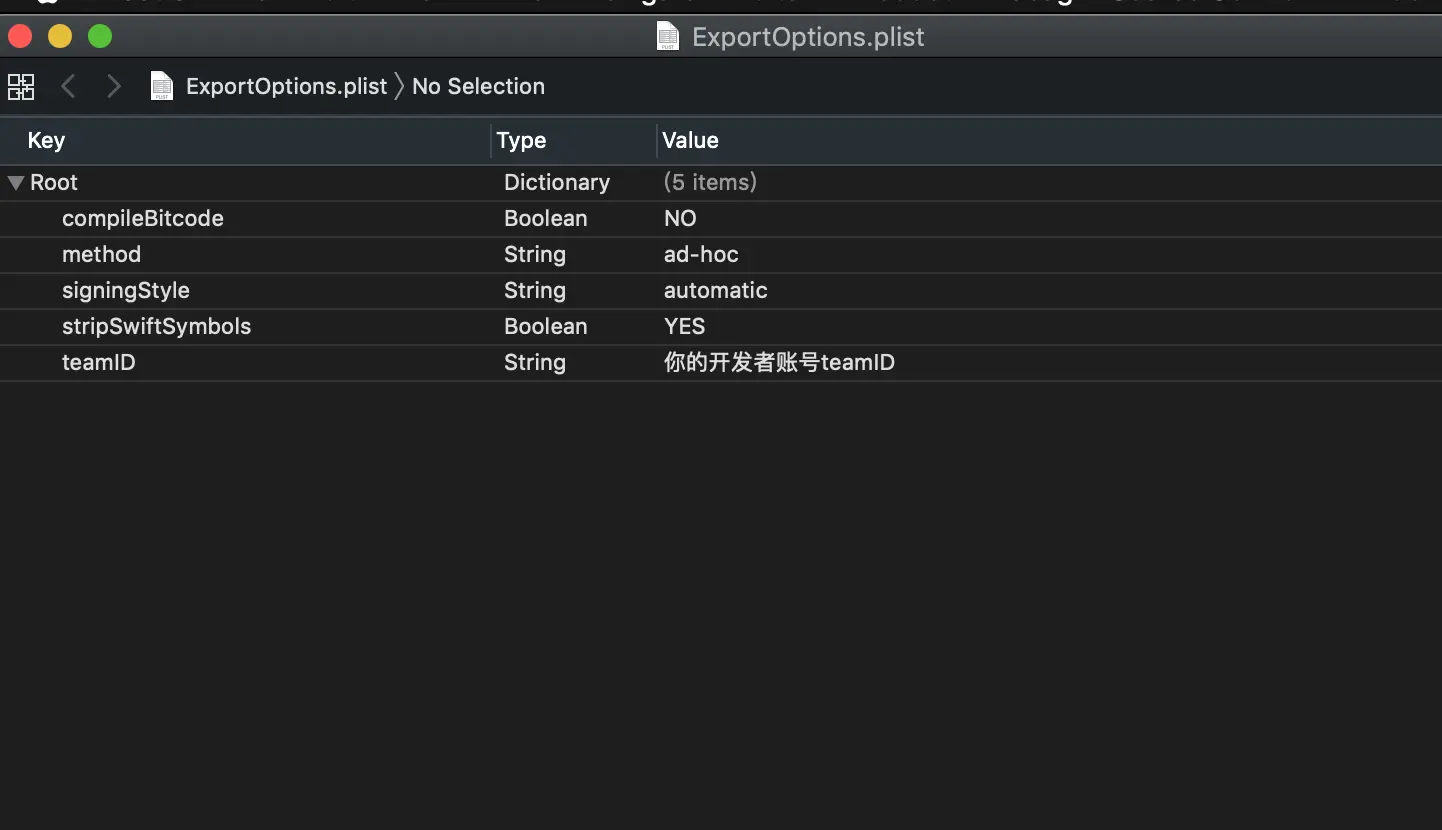Click the plist file icon in breadcrumb
Screen dimensions: 1442x830
(162, 87)
